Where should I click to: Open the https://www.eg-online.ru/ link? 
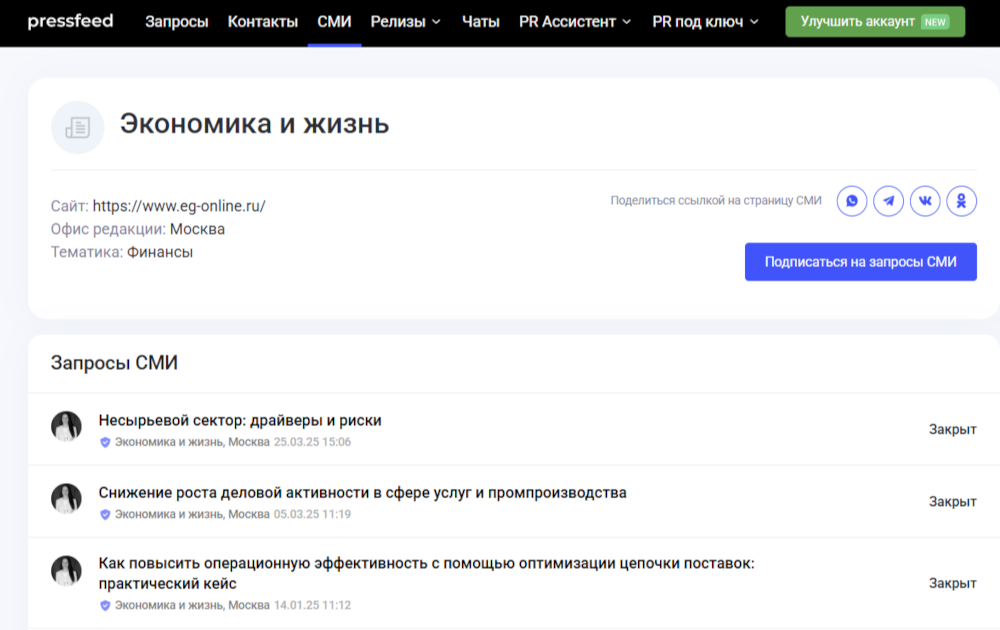[179, 206]
